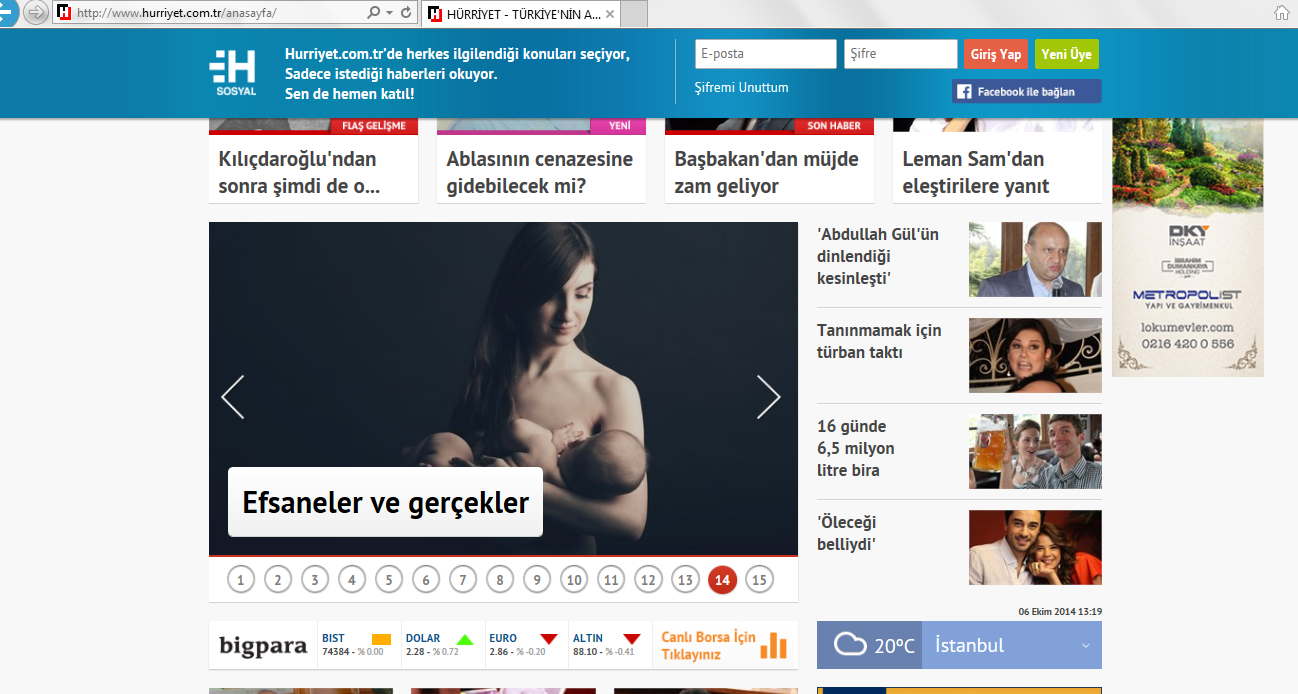Click the Canlı Borsa bar chart icon

click(x=773, y=645)
